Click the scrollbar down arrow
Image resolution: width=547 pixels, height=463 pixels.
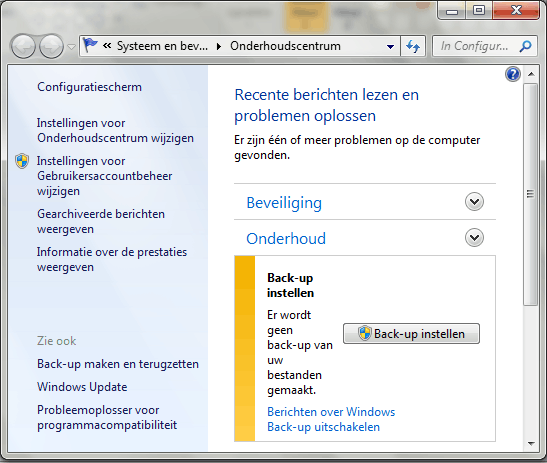pyautogui.click(x=531, y=444)
